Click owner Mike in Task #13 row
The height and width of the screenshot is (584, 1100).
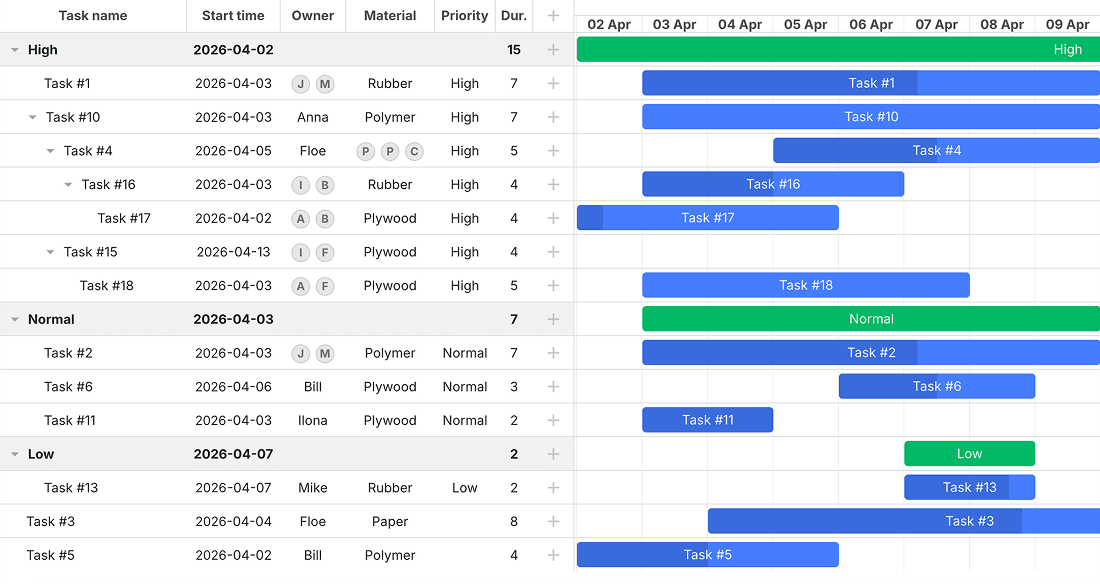point(313,488)
